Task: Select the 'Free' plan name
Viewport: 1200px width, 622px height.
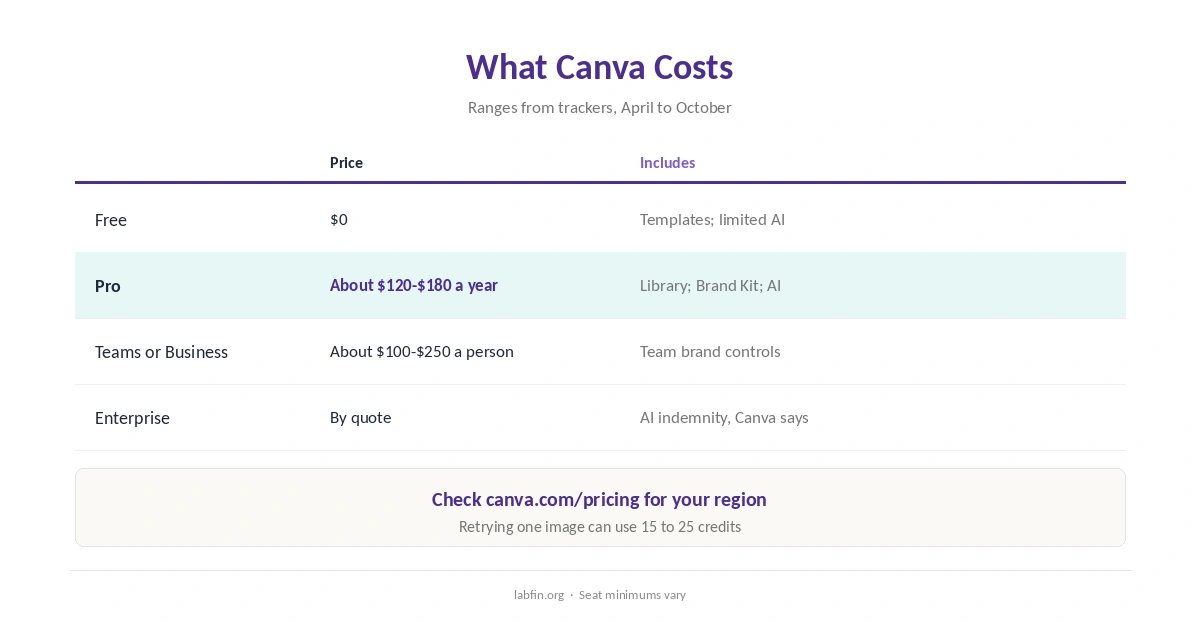Action: pyautogui.click(x=111, y=220)
